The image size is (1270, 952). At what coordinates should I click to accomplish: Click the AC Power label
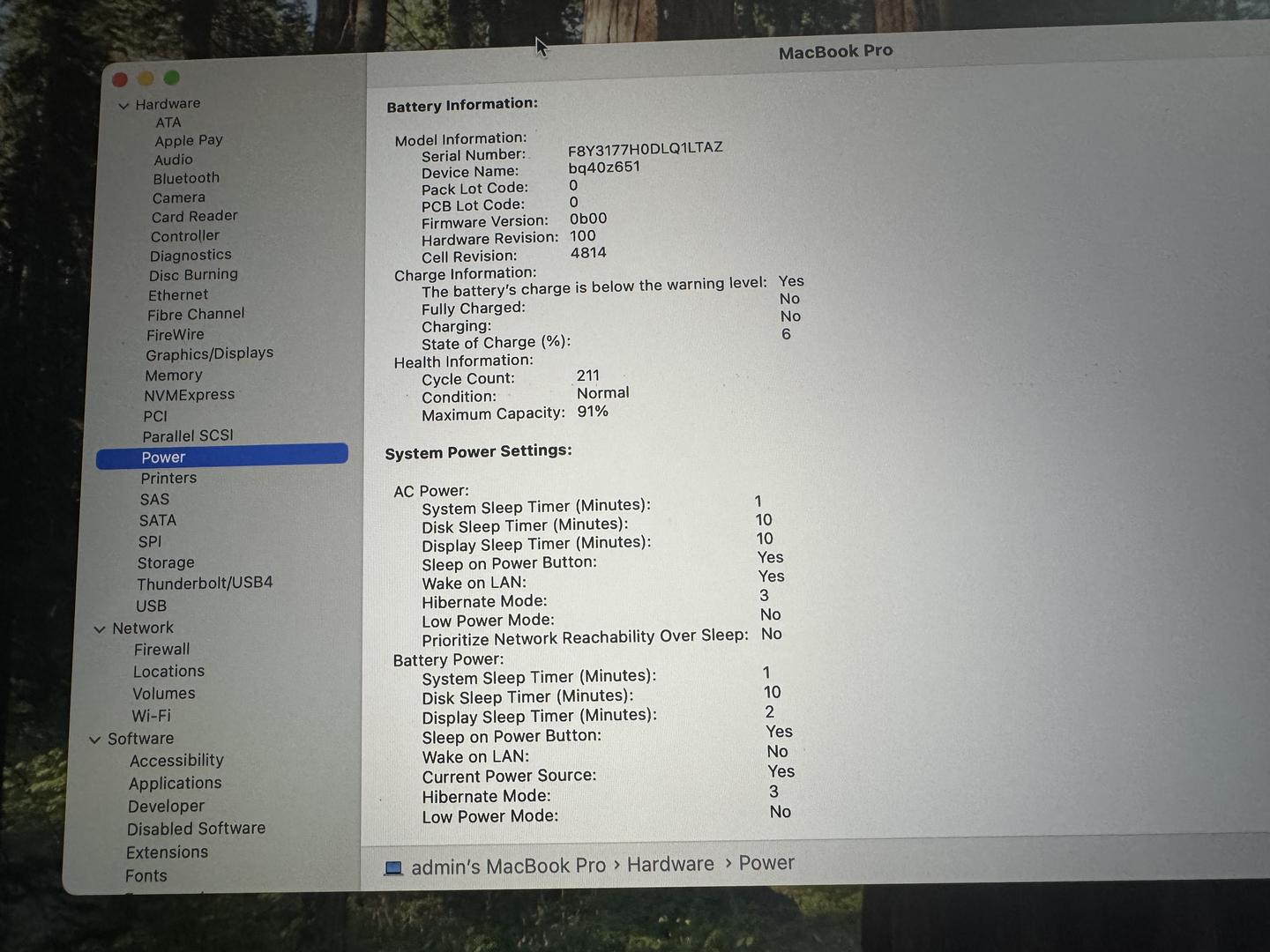[x=431, y=491]
